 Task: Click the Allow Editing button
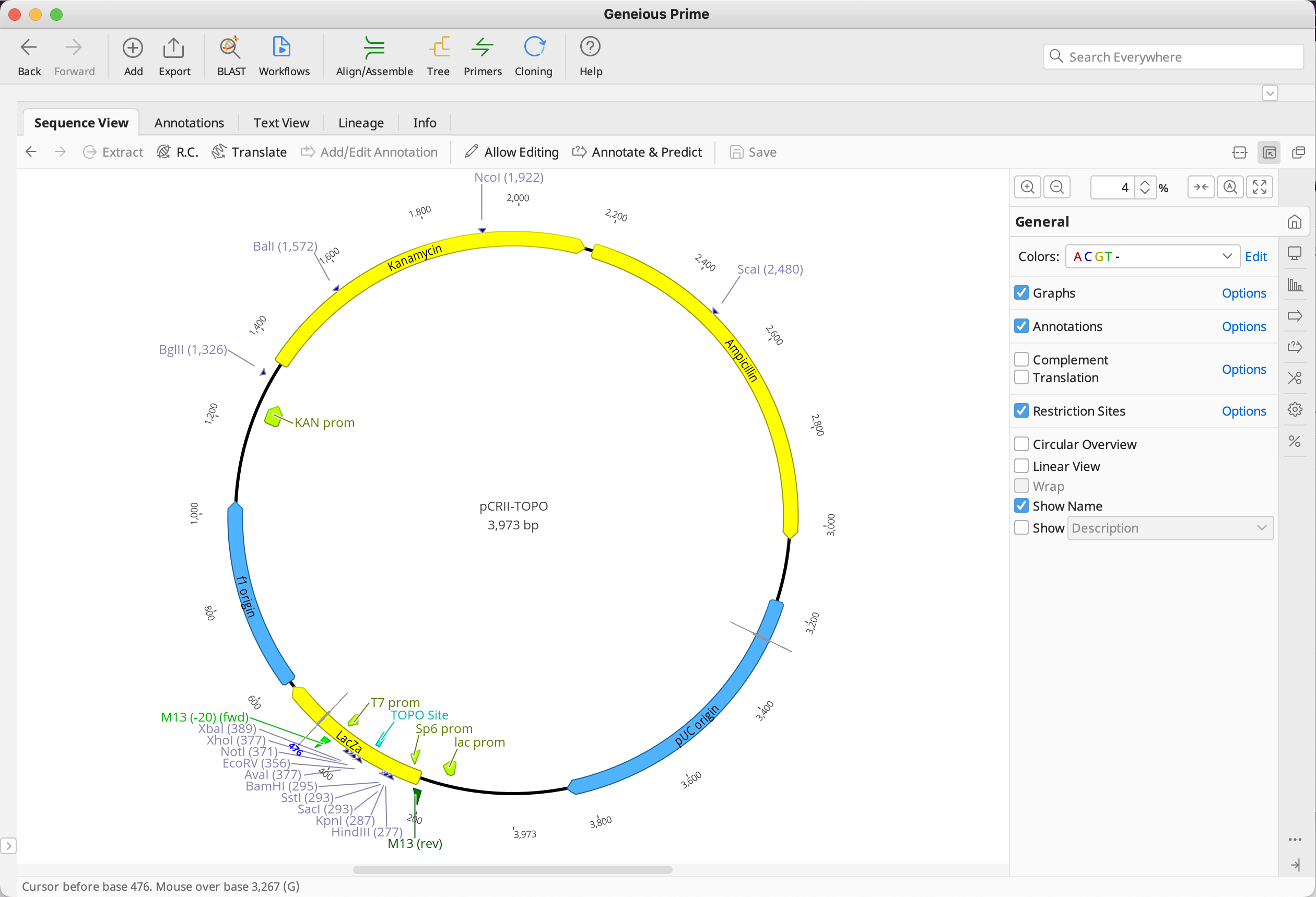(511, 152)
